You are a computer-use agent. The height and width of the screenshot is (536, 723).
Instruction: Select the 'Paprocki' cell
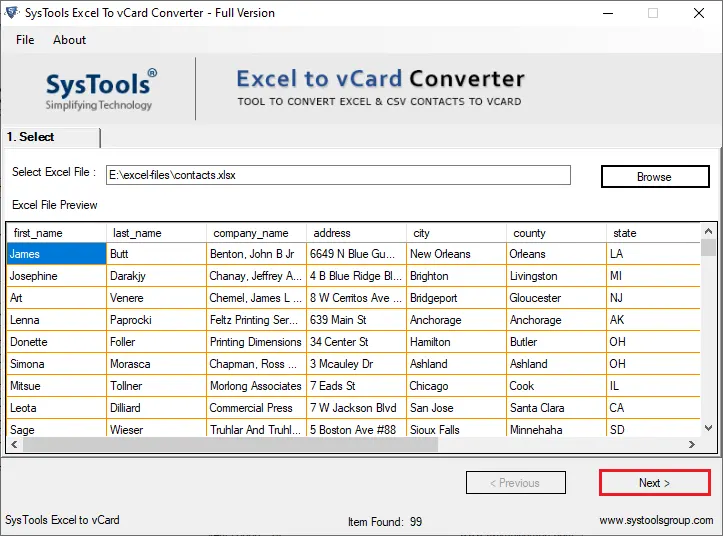pos(156,320)
